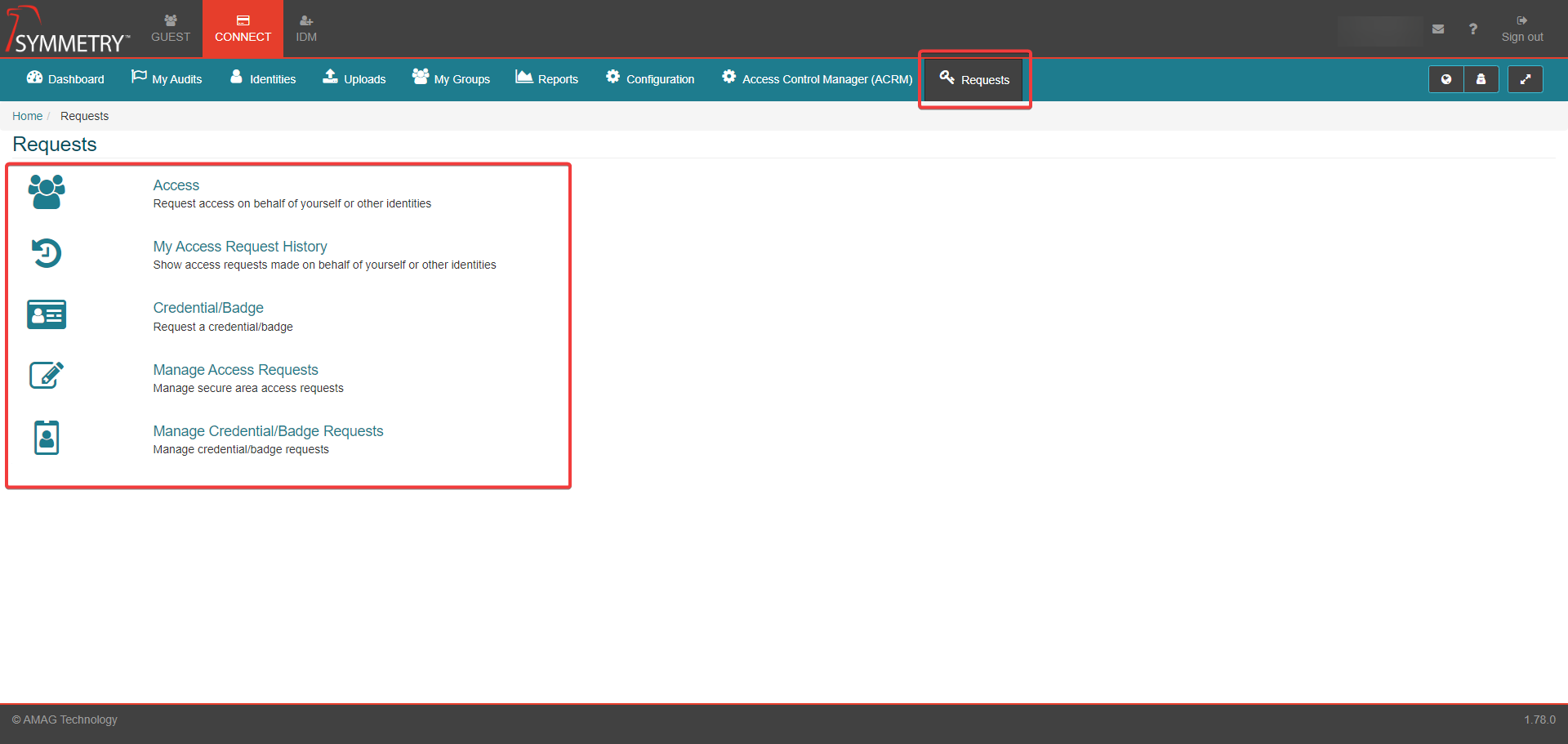1568x744 pixels.
Task: Click the Requests breadcrumb entry
Action: pyautogui.click(x=84, y=116)
